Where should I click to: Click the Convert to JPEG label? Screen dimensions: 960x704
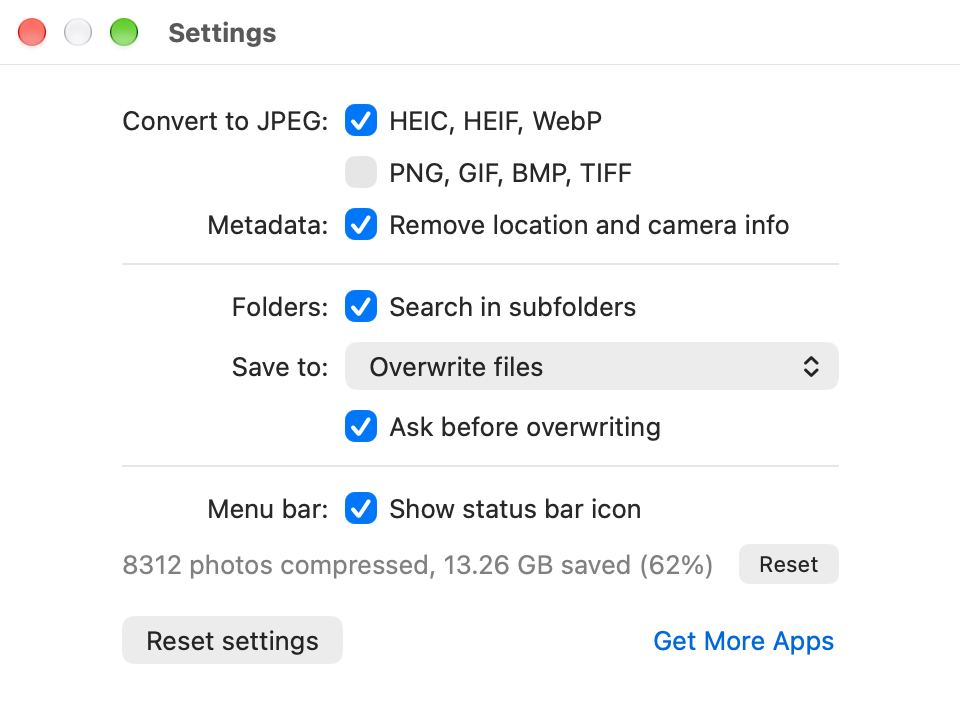click(x=225, y=121)
